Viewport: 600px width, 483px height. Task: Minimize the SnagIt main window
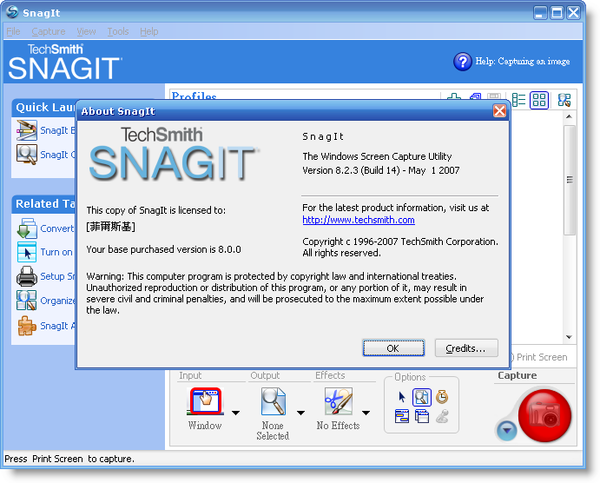[x=540, y=13]
